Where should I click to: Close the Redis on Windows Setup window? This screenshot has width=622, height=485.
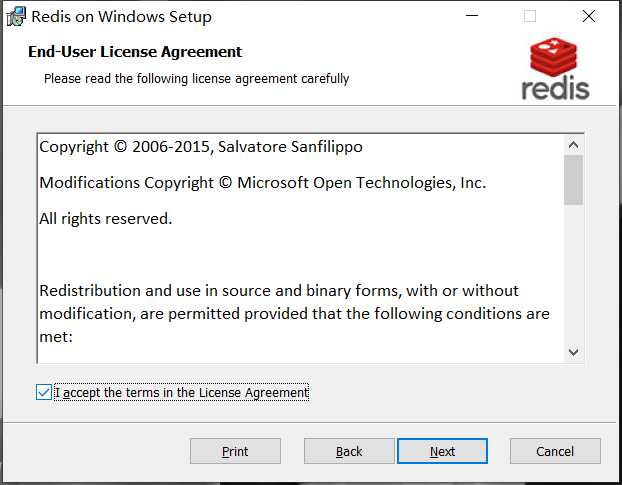[x=589, y=16]
